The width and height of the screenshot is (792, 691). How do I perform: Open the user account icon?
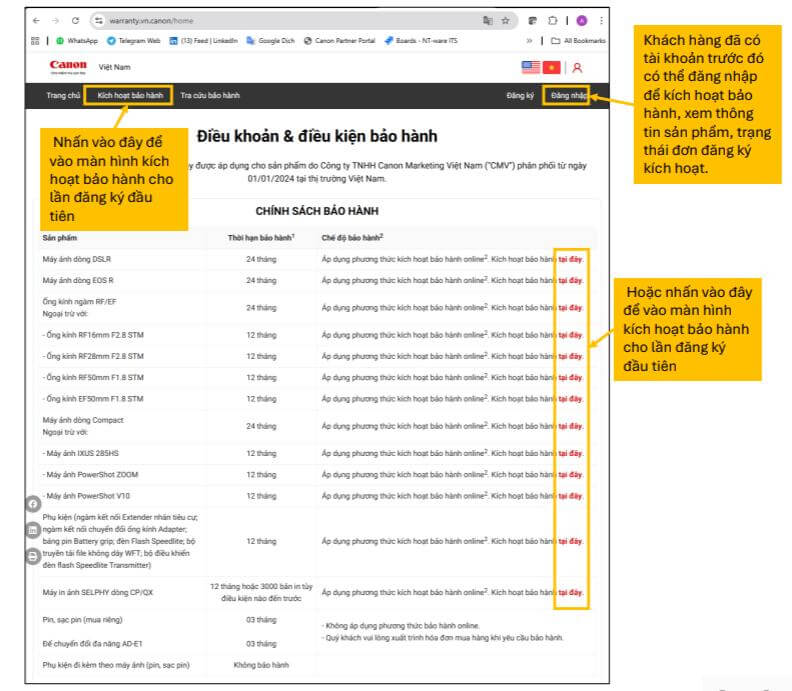(577, 68)
